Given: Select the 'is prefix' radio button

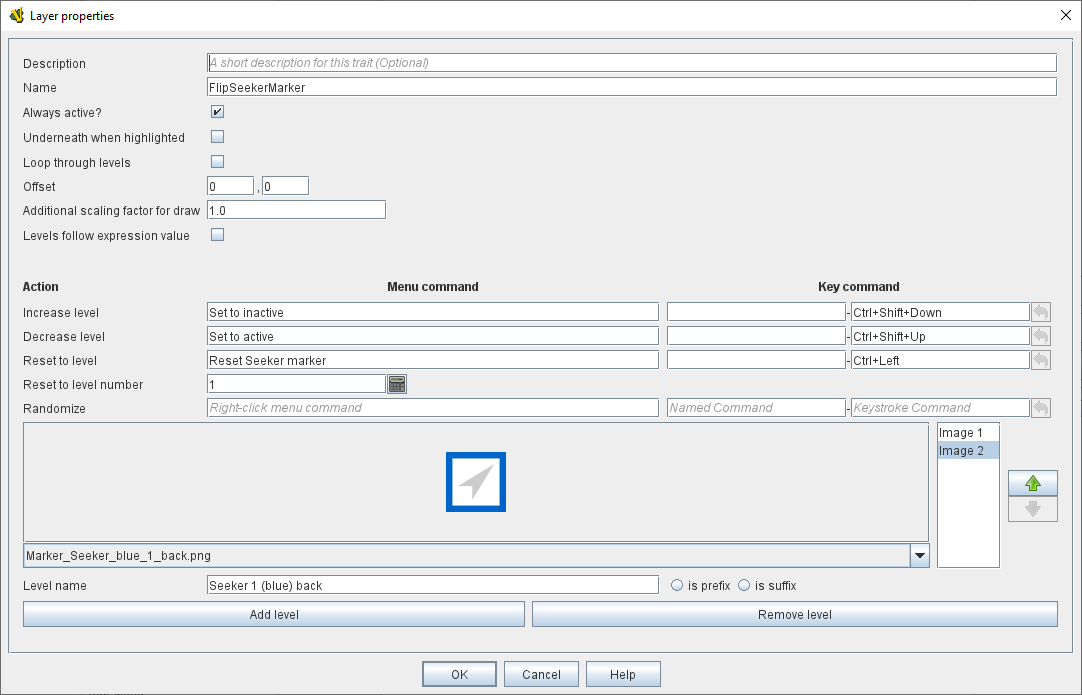Looking at the screenshot, I should pyautogui.click(x=677, y=585).
